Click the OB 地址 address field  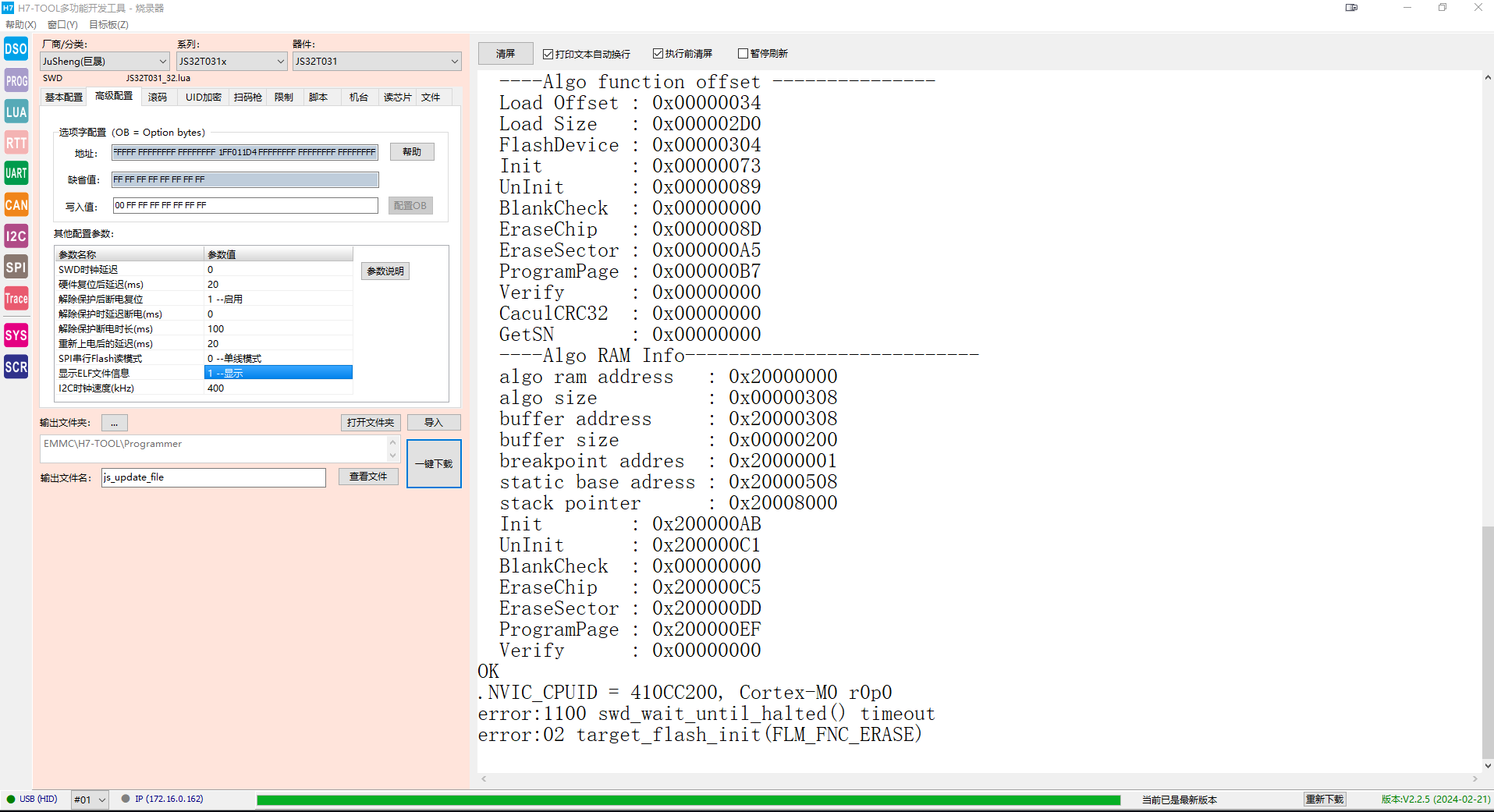pos(245,152)
